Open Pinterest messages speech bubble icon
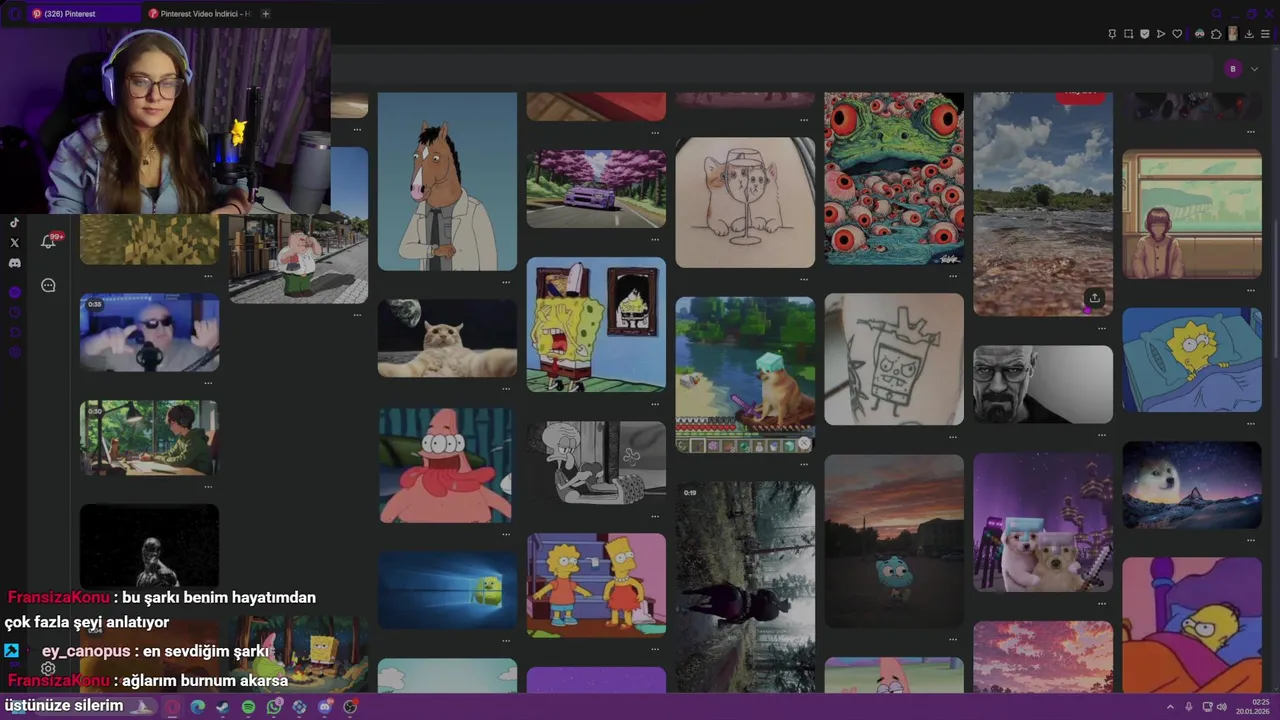 click(48, 285)
